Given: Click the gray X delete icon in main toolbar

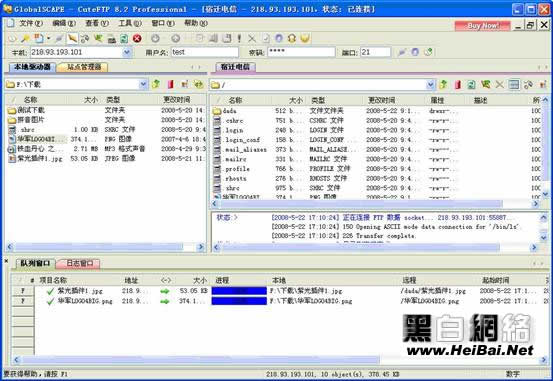Looking at the screenshot, I should (252, 38).
